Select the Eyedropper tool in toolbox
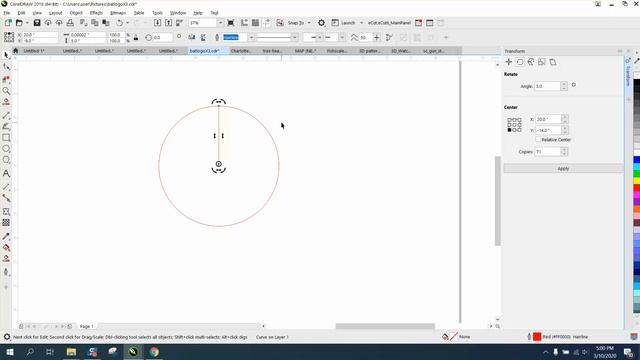This screenshot has width=640, height=360. 6,236
